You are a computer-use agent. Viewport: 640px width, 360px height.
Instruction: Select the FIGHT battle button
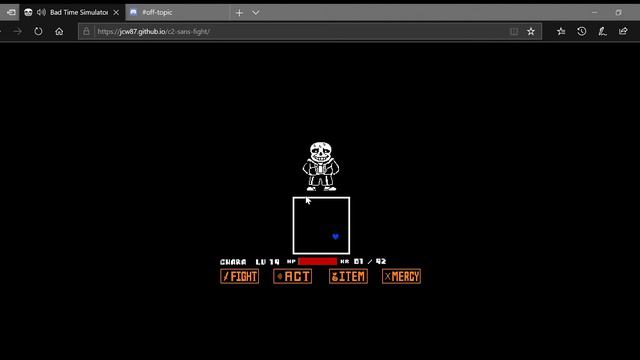tap(240, 276)
